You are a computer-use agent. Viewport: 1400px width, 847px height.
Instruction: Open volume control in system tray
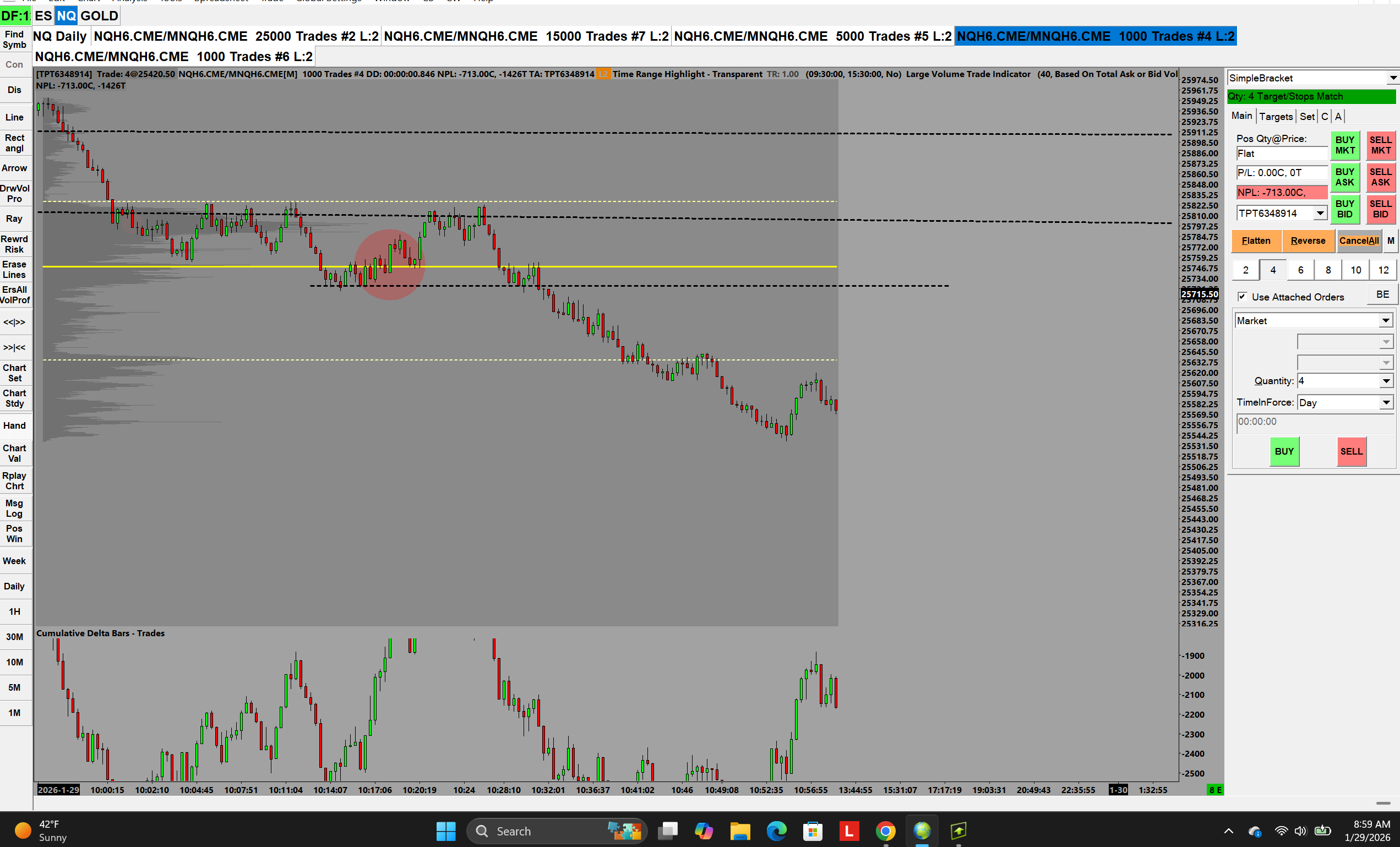coord(1300,831)
